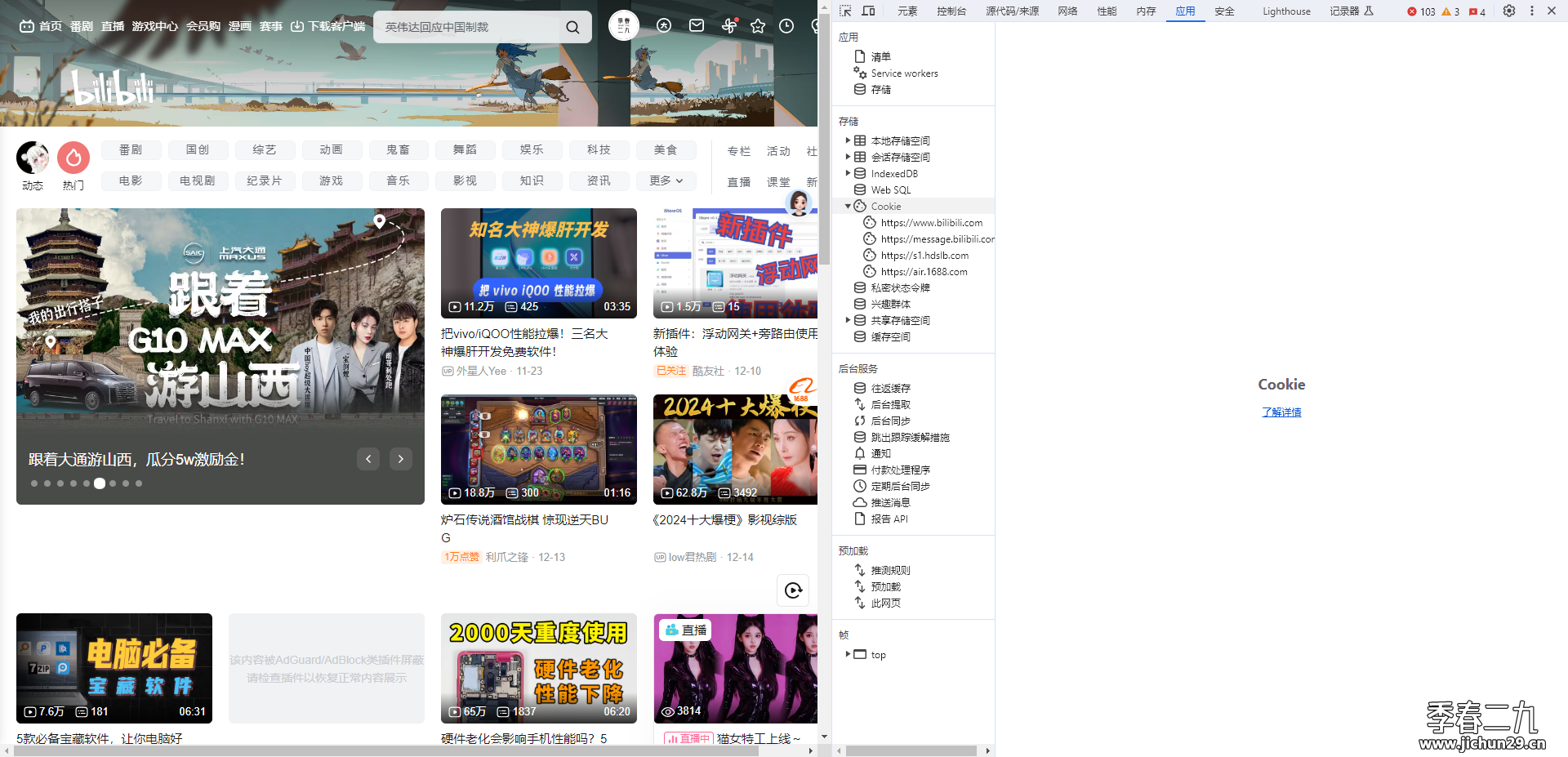Click the DevTools inspect element picker icon
Image resolution: width=1568 pixels, height=757 pixels.
[x=845, y=11]
